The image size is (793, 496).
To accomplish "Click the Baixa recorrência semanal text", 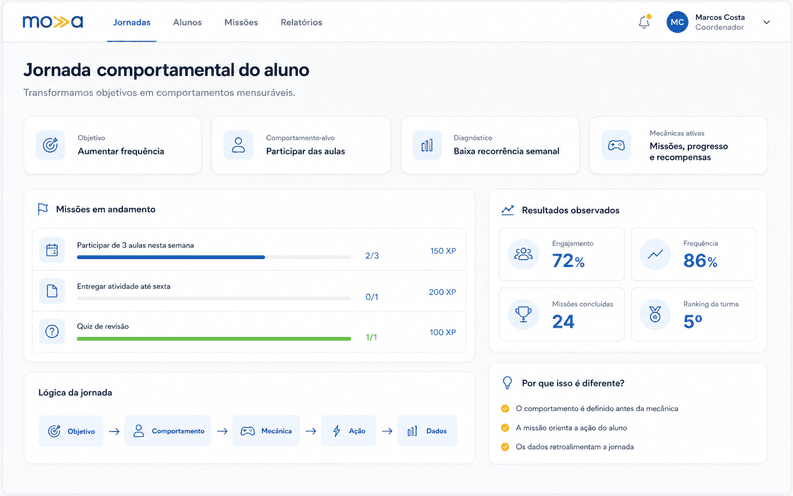I will coord(506,151).
